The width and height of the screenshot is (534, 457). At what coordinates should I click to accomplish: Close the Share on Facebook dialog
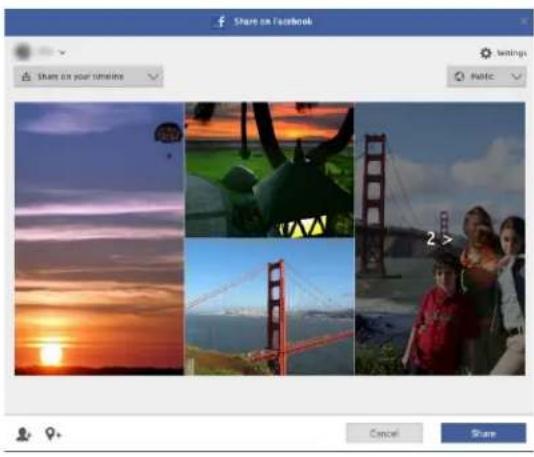(524, 21)
